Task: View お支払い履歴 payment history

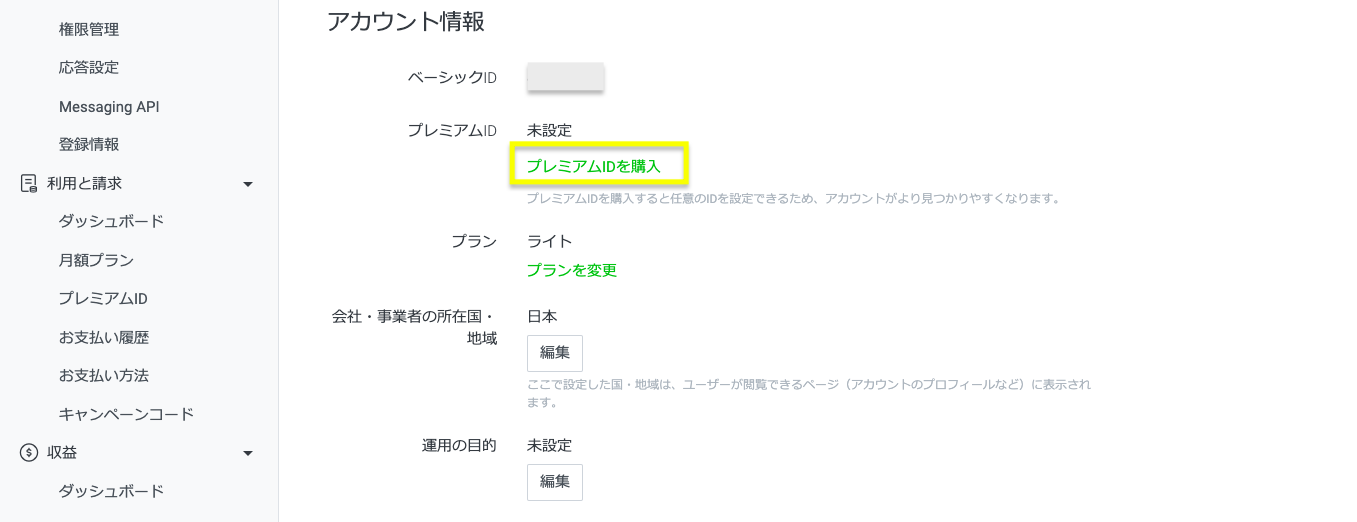Action: click(104, 338)
